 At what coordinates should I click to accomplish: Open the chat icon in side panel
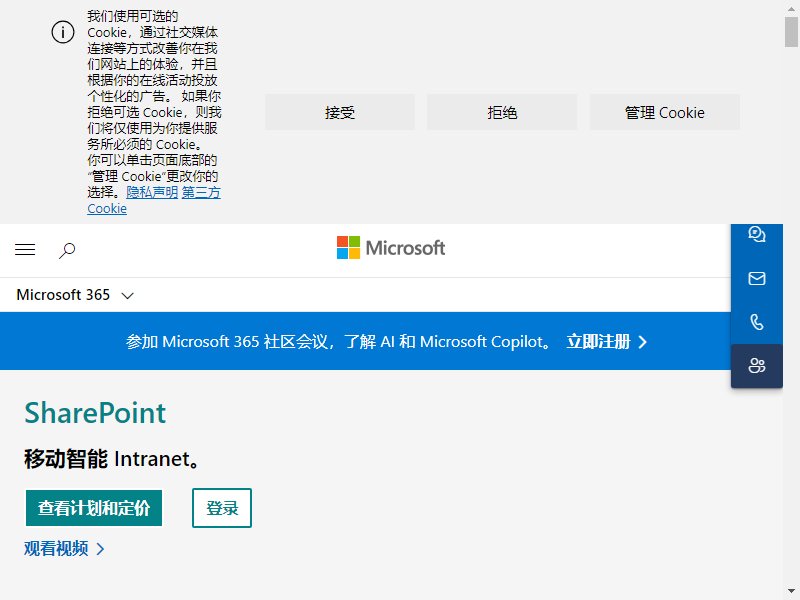[x=757, y=234]
